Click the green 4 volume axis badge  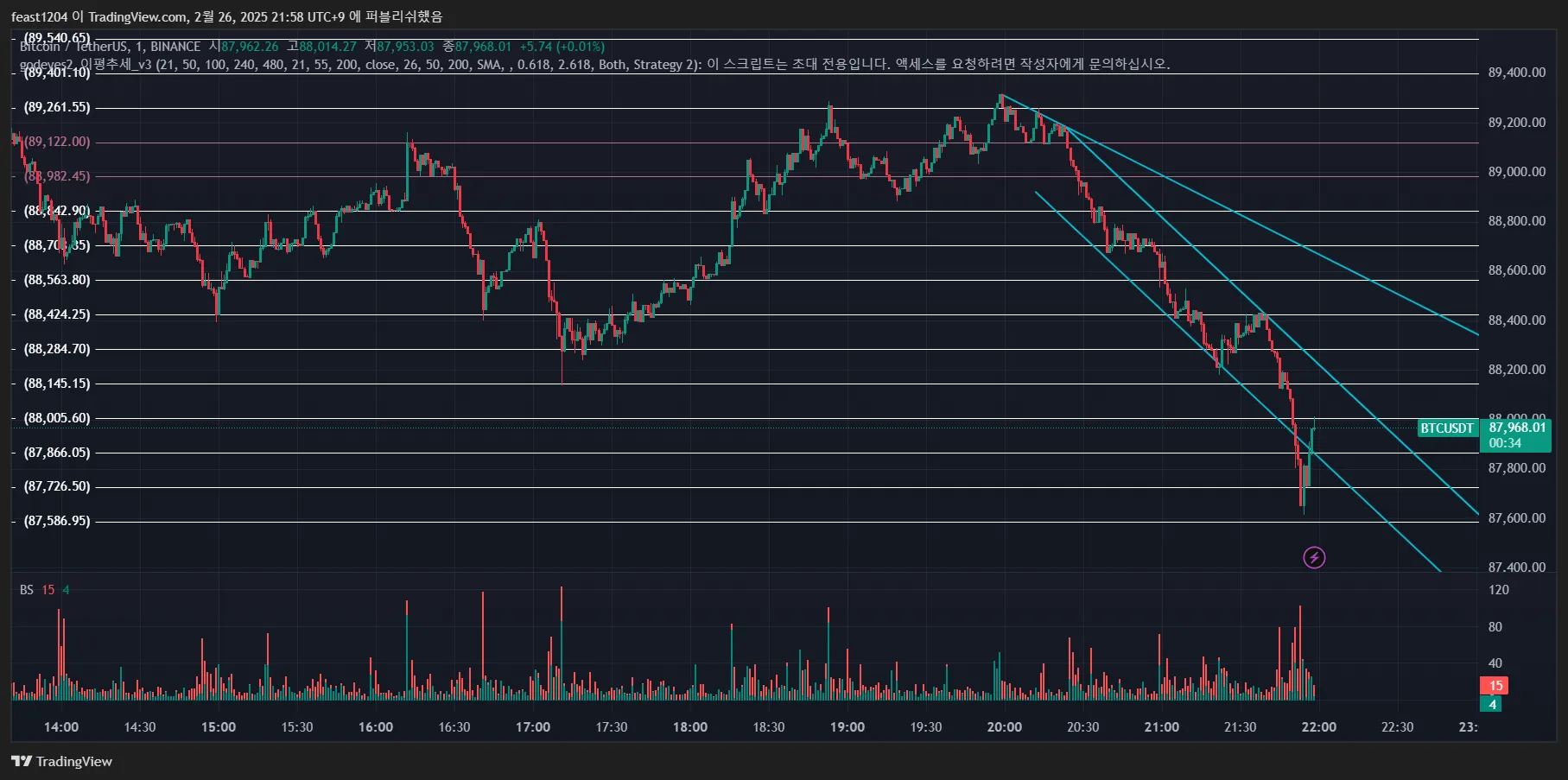point(1492,704)
